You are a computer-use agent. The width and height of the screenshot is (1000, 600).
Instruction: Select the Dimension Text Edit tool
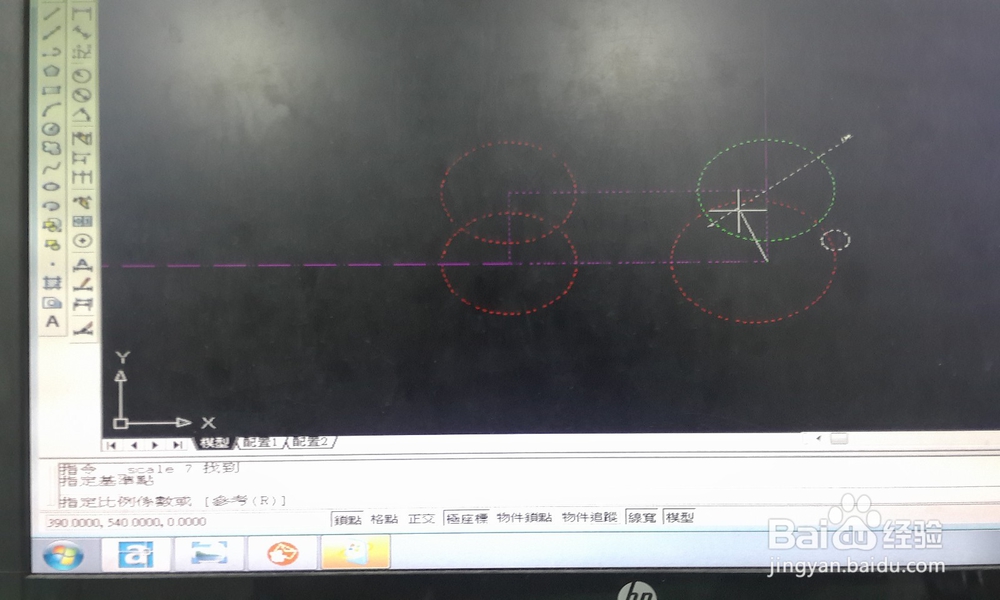click(x=82, y=284)
